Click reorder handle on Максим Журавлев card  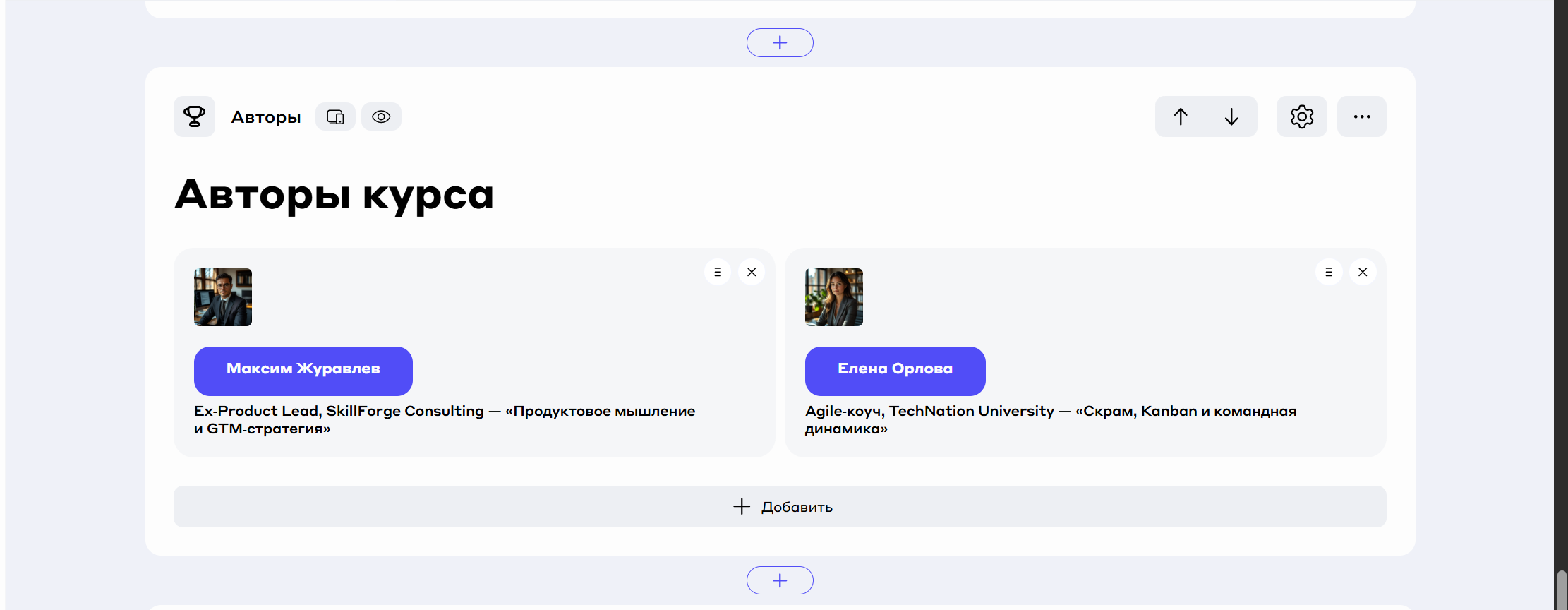click(718, 272)
